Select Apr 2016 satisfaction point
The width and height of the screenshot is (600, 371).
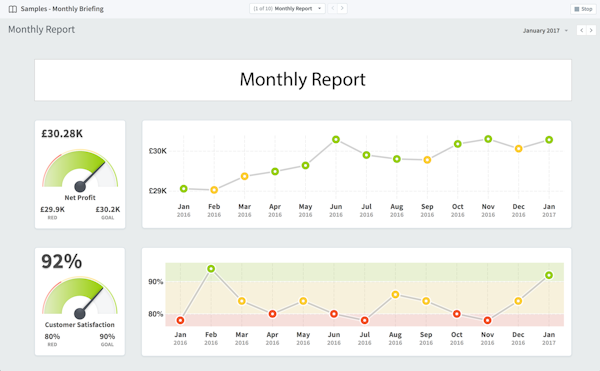tap(272, 314)
